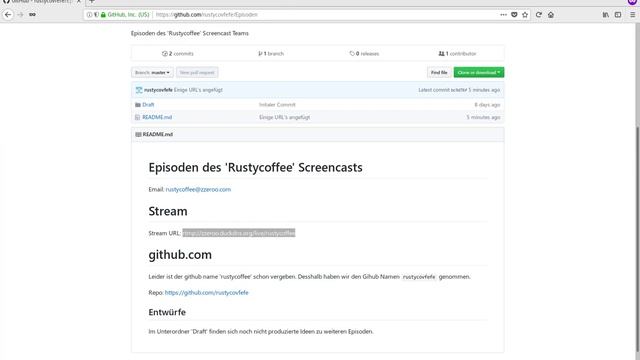This screenshot has width=640, height=360.
Task: Open the 1 branch listing
Action: pyautogui.click(x=271, y=53)
